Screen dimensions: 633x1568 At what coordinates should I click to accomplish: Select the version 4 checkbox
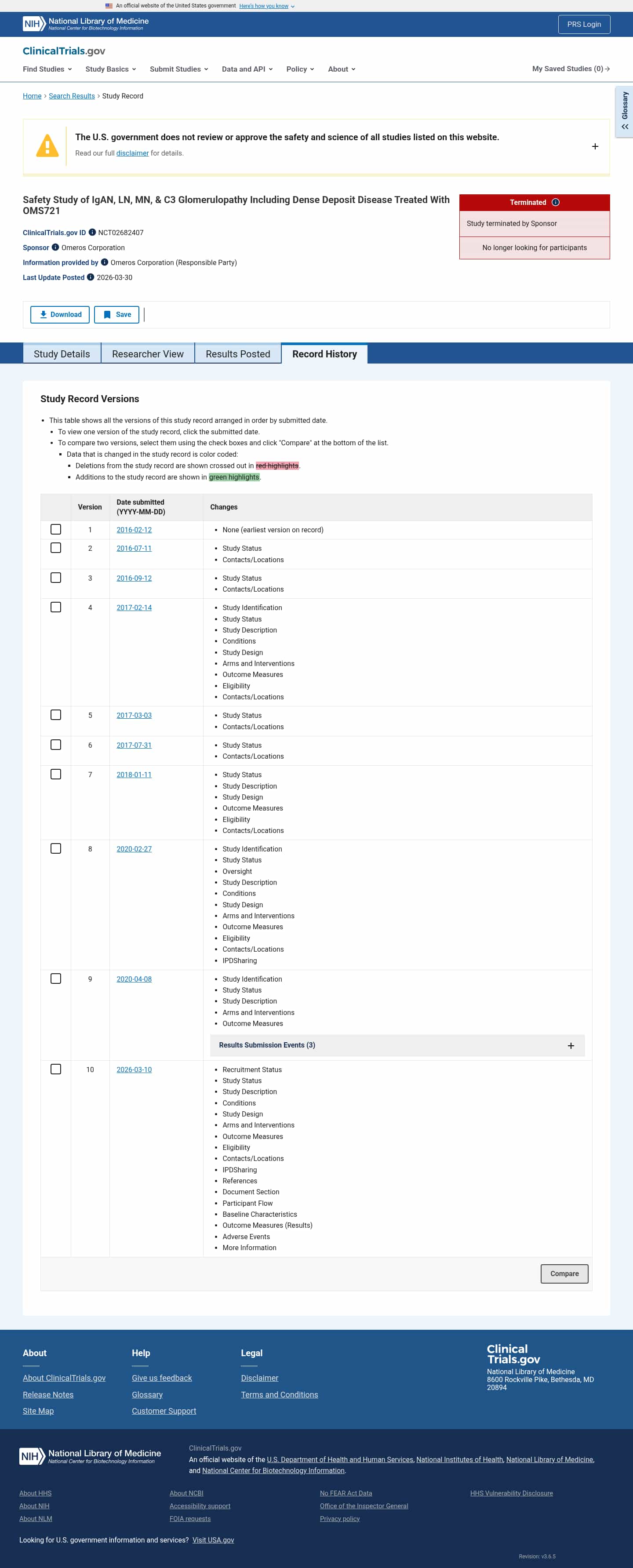[55, 607]
